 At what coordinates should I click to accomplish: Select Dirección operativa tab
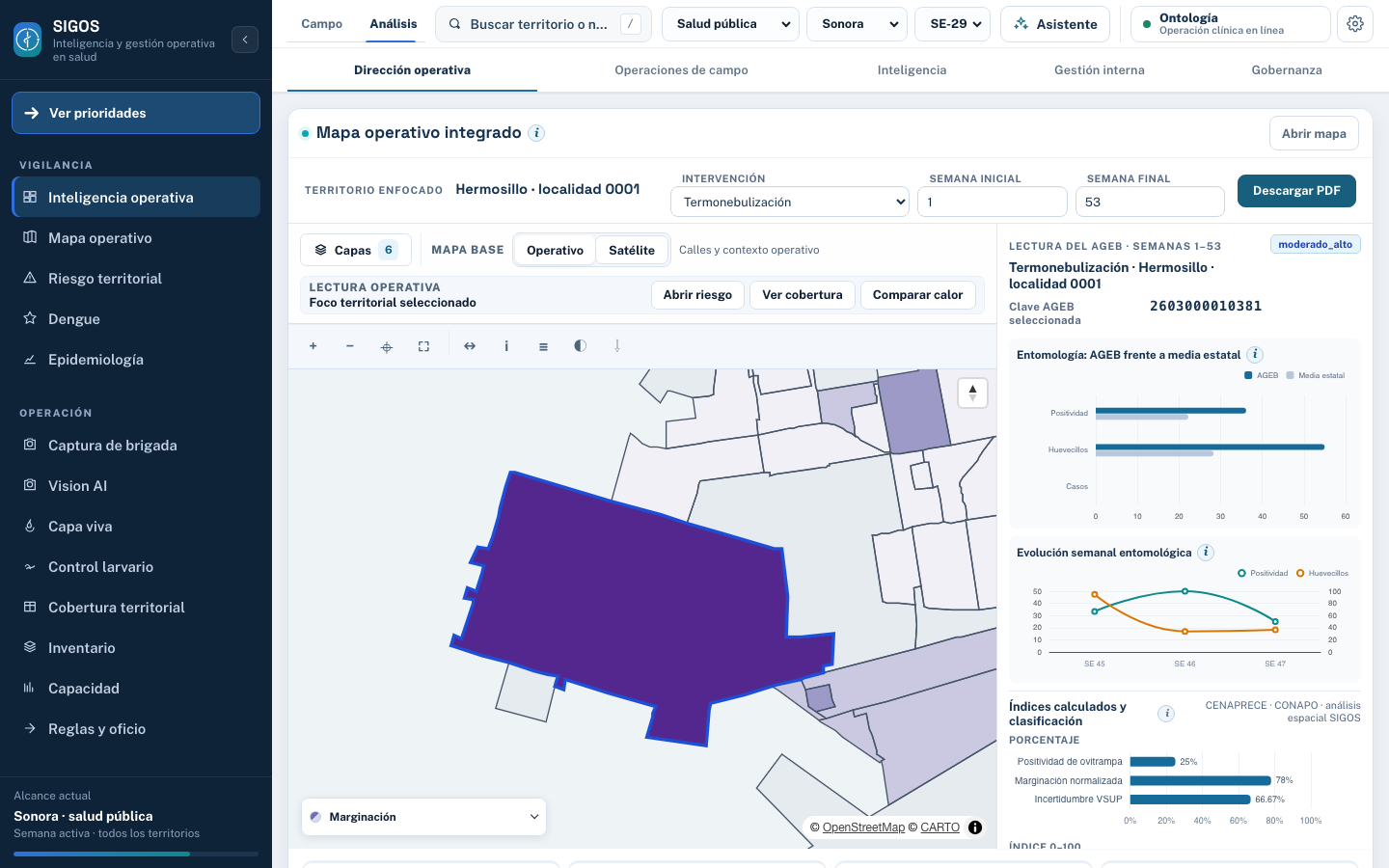[x=412, y=70]
